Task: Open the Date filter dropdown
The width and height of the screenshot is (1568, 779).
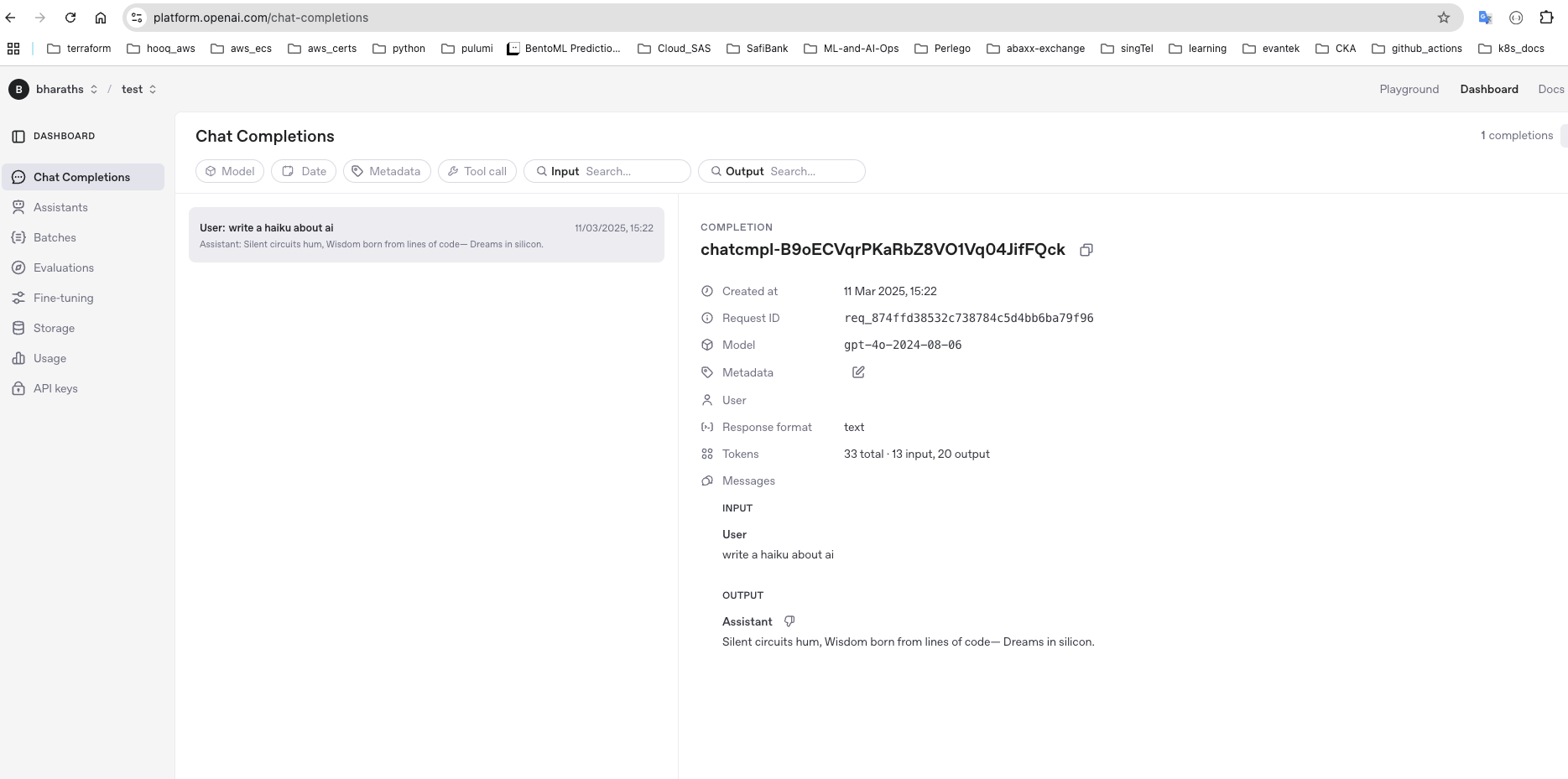Action: coord(304,171)
